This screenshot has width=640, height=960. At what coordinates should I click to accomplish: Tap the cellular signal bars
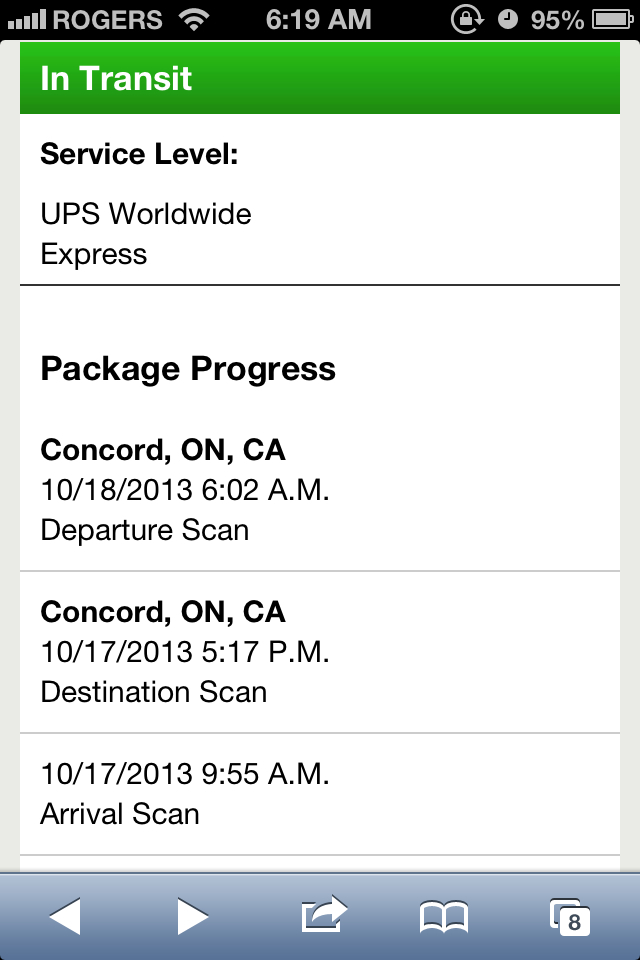pos(25,19)
